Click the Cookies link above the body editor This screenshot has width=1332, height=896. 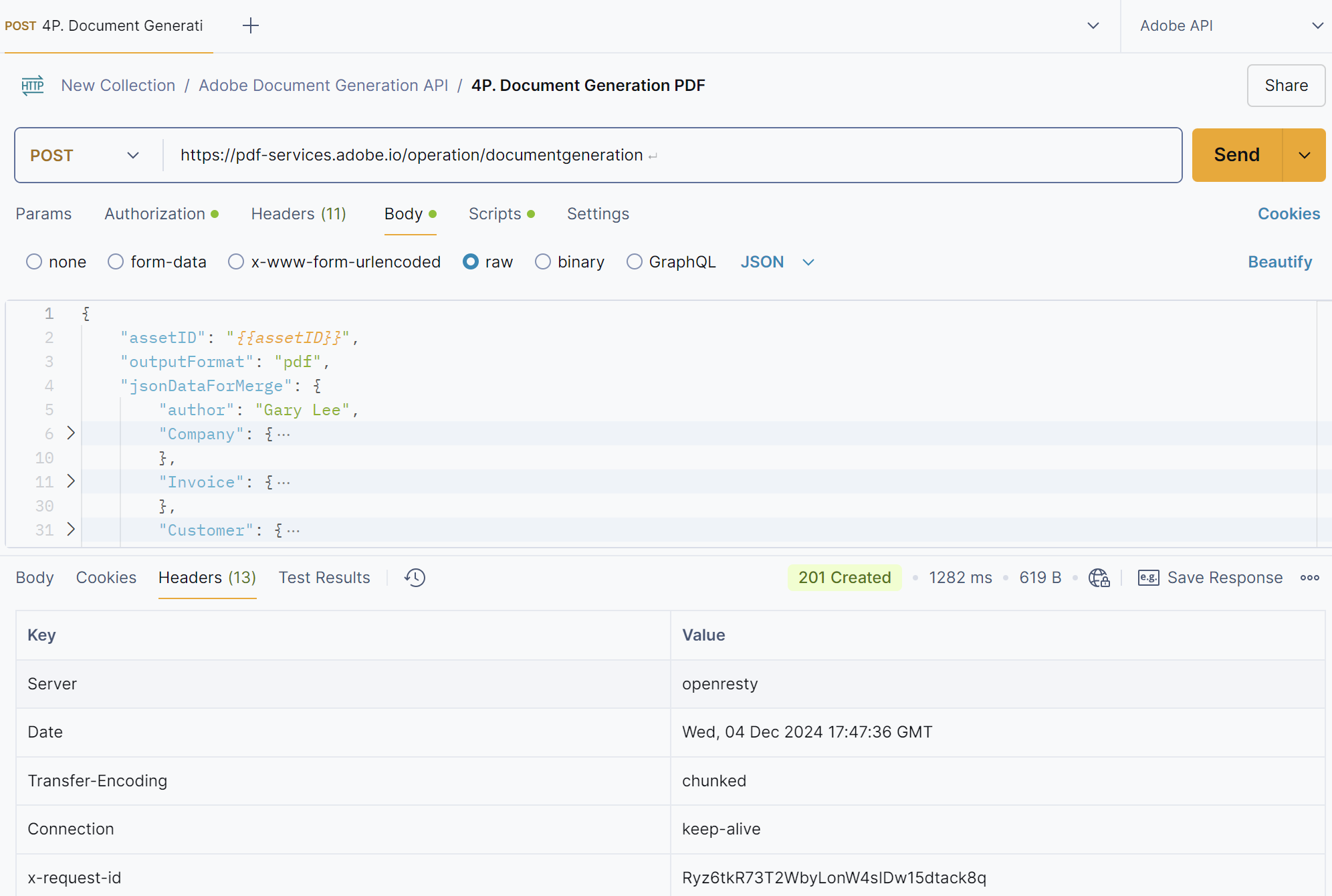(1288, 213)
